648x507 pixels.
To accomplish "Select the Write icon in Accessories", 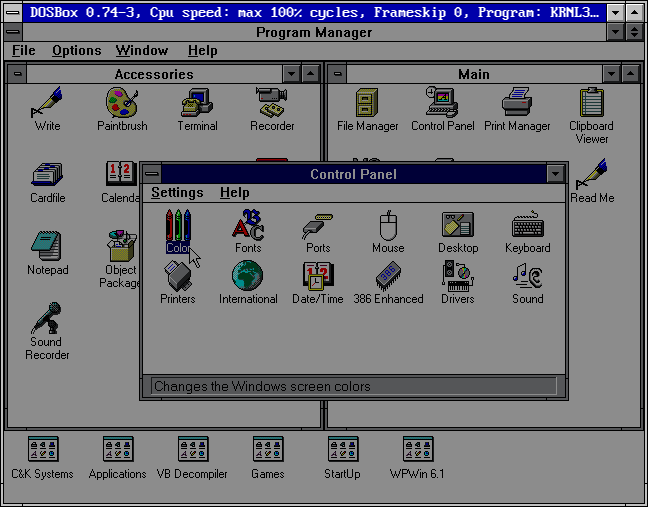I will (x=47, y=109).
